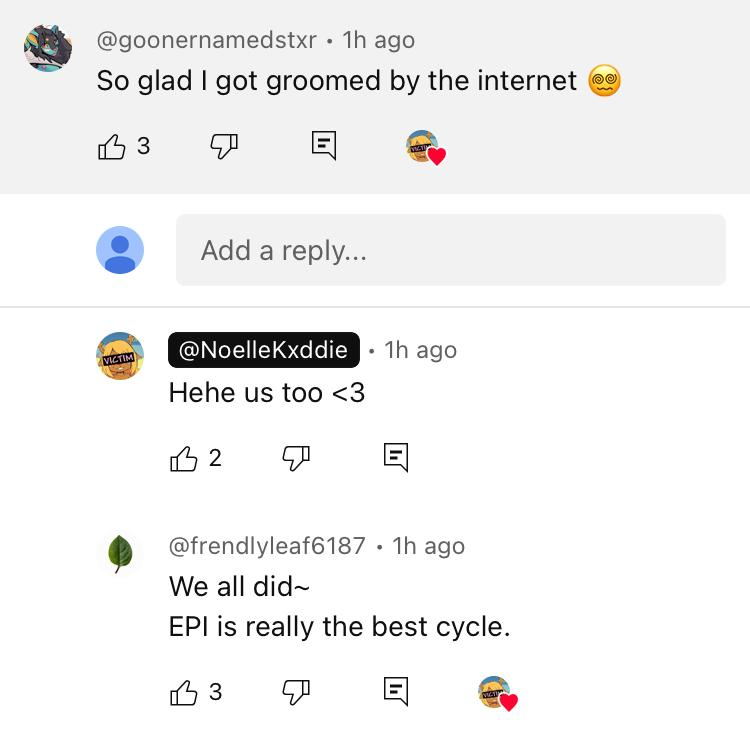Click the green leaf avatar
Screen dimensions: 750x744
pyautogui.click(x=120, y=553)
